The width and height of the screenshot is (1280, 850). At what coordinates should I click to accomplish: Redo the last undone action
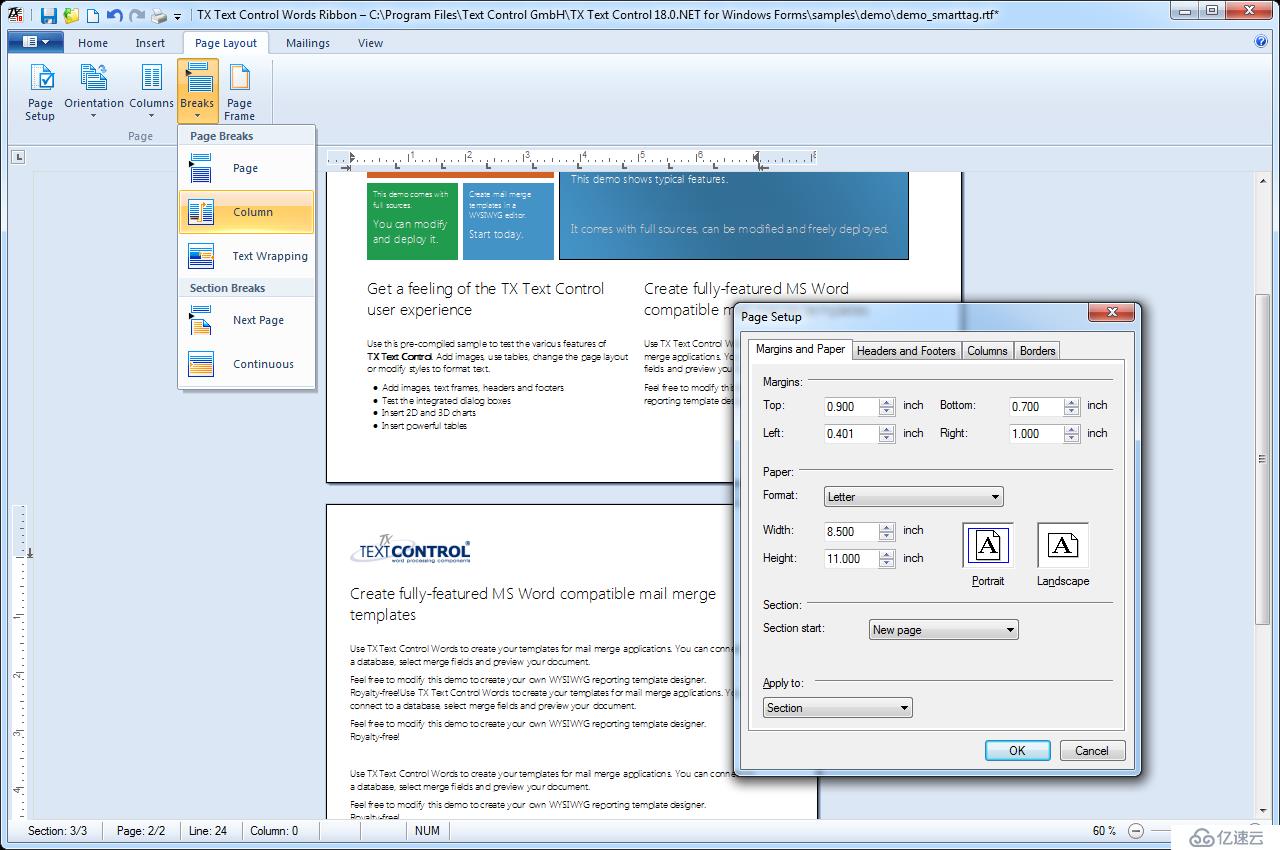(x=137, y=15)
